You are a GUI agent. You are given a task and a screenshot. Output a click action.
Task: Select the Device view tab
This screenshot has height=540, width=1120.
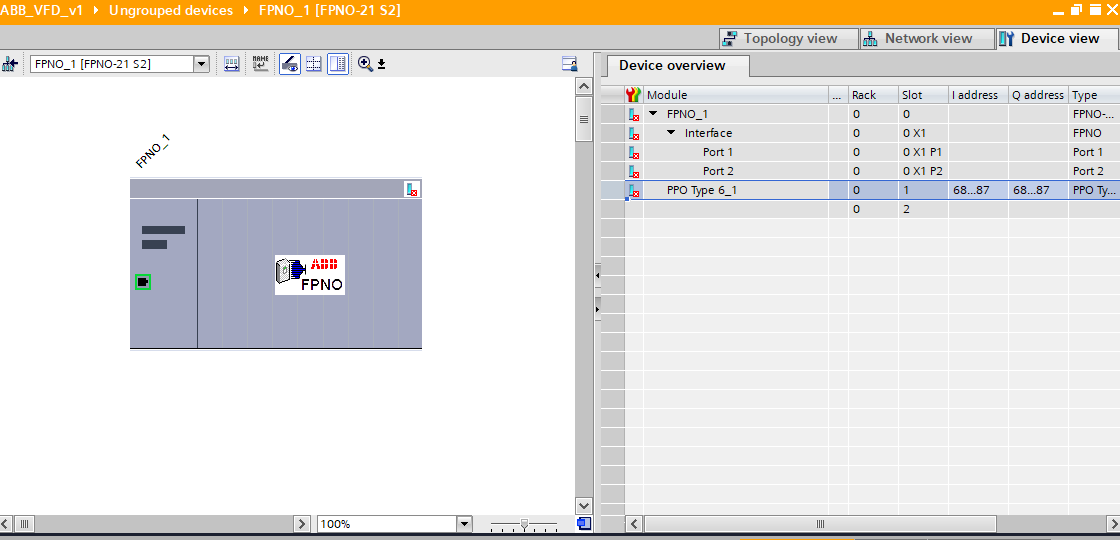click(x=1058, y=39)
